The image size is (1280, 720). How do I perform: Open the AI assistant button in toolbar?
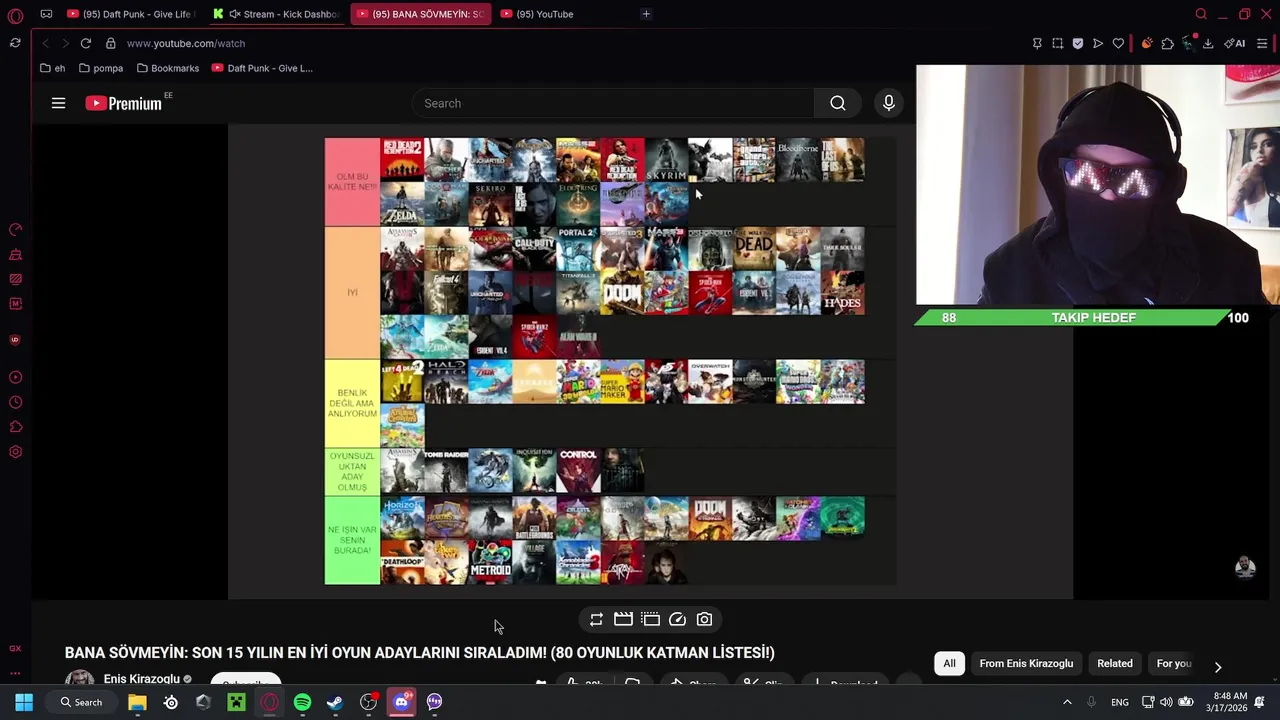tap(1235, 43)
